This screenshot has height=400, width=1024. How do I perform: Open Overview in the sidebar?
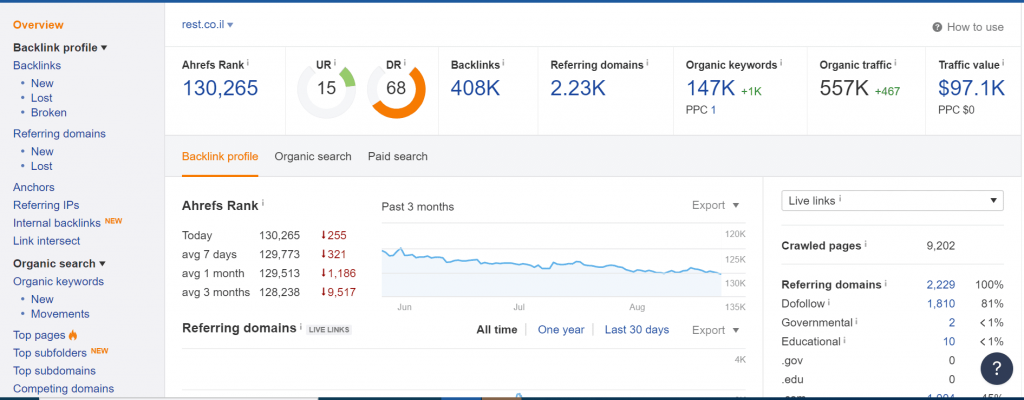(x=39, y=25)
